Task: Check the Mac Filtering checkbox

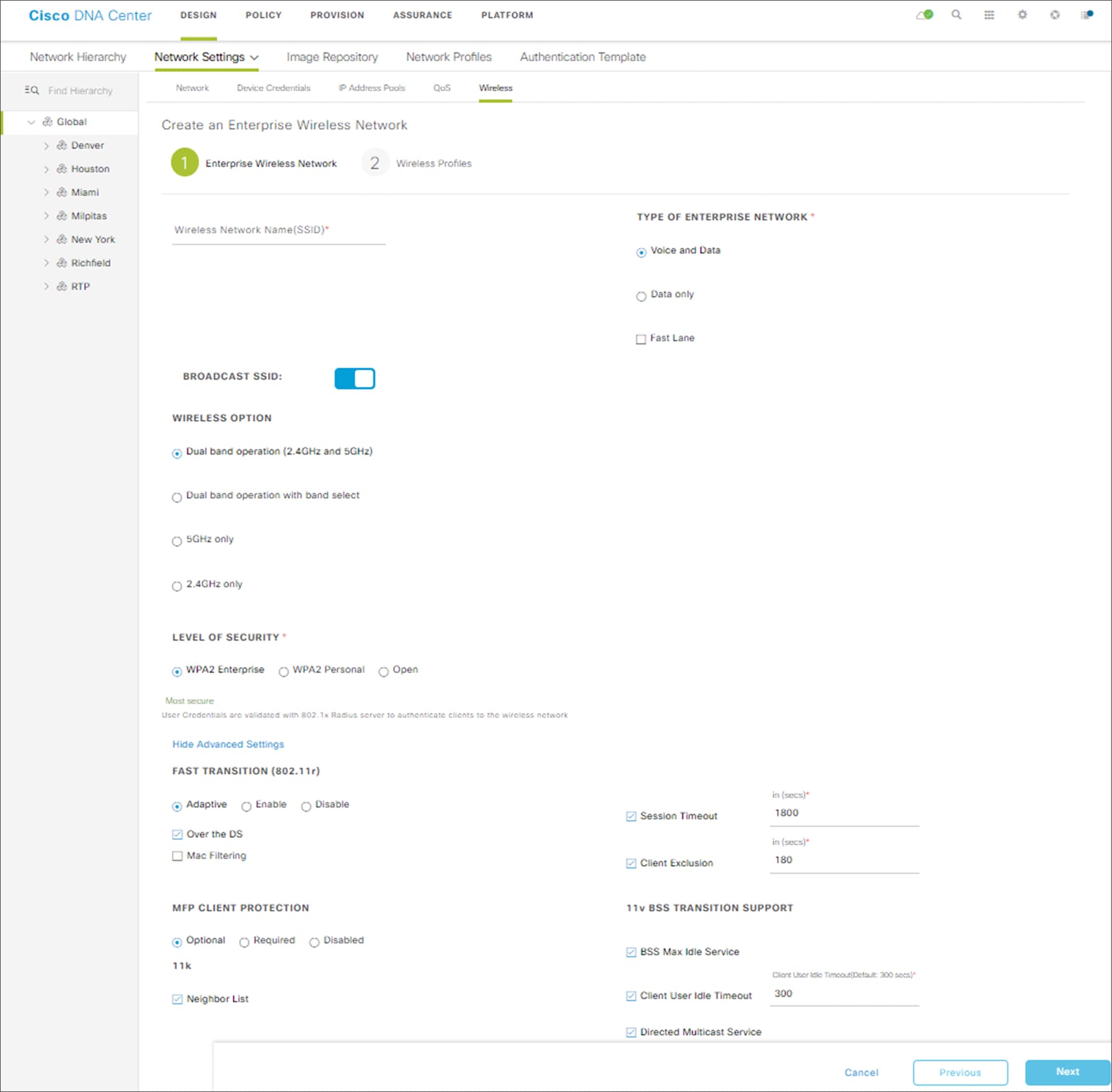Action: [177, 856]
